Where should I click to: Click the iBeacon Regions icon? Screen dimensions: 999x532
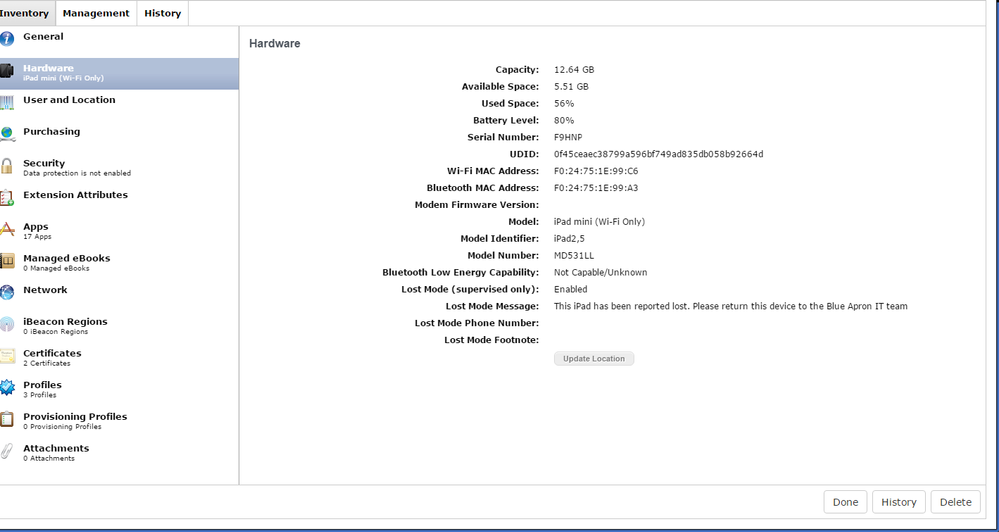pyautogui.click(x=6, y=324)
